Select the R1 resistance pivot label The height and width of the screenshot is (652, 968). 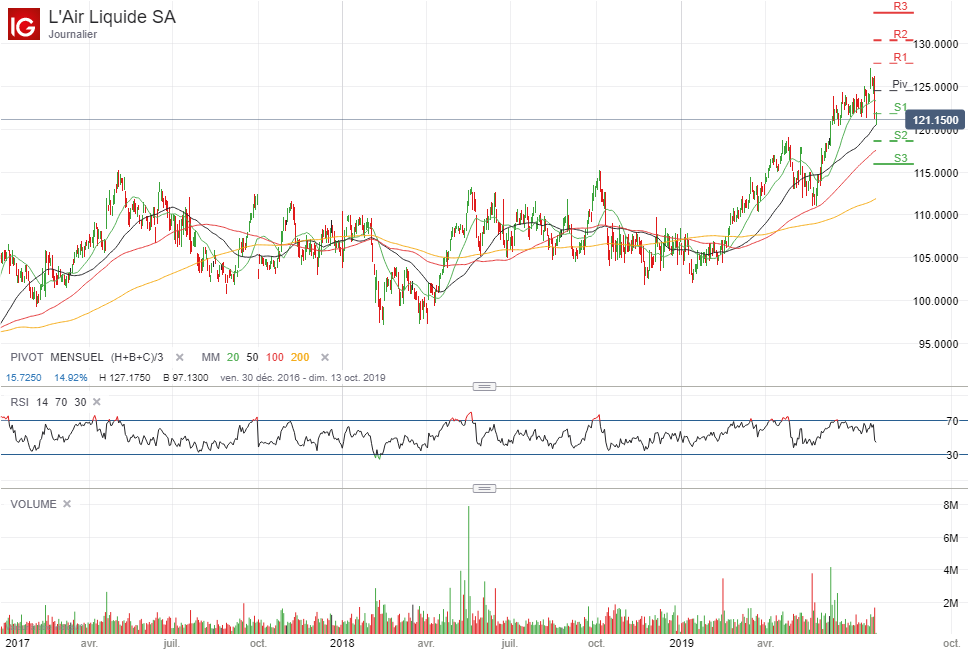(901, 57)
